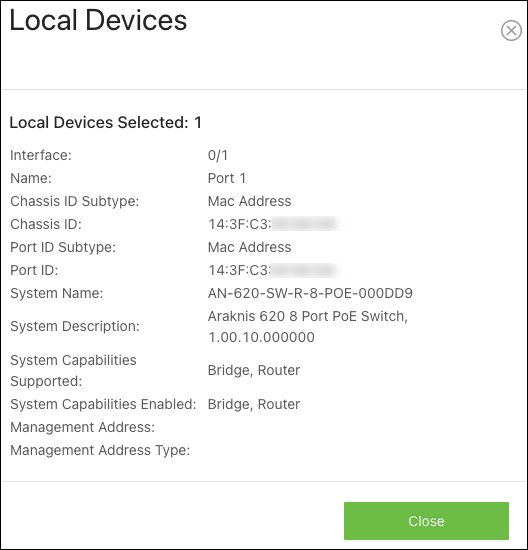This screenshot has width=528, height=550.
Task: Click System Capabilities Supported Bridge, Router value
Action: [x=254, y=370]
